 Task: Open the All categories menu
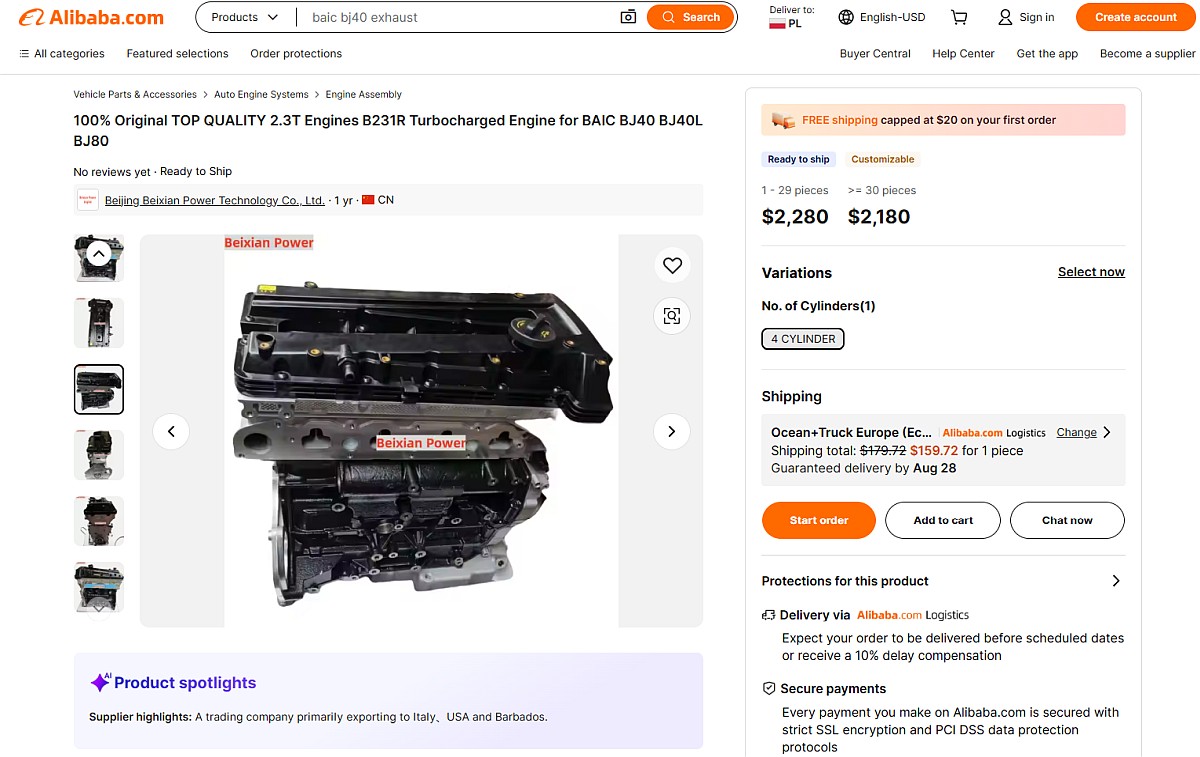(x=62, y=54)
